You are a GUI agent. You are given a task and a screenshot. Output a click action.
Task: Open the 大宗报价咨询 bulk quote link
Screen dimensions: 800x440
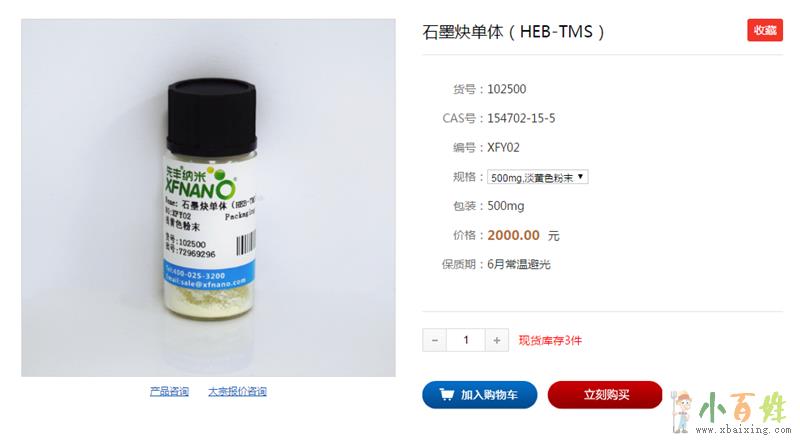click(237, 392)
